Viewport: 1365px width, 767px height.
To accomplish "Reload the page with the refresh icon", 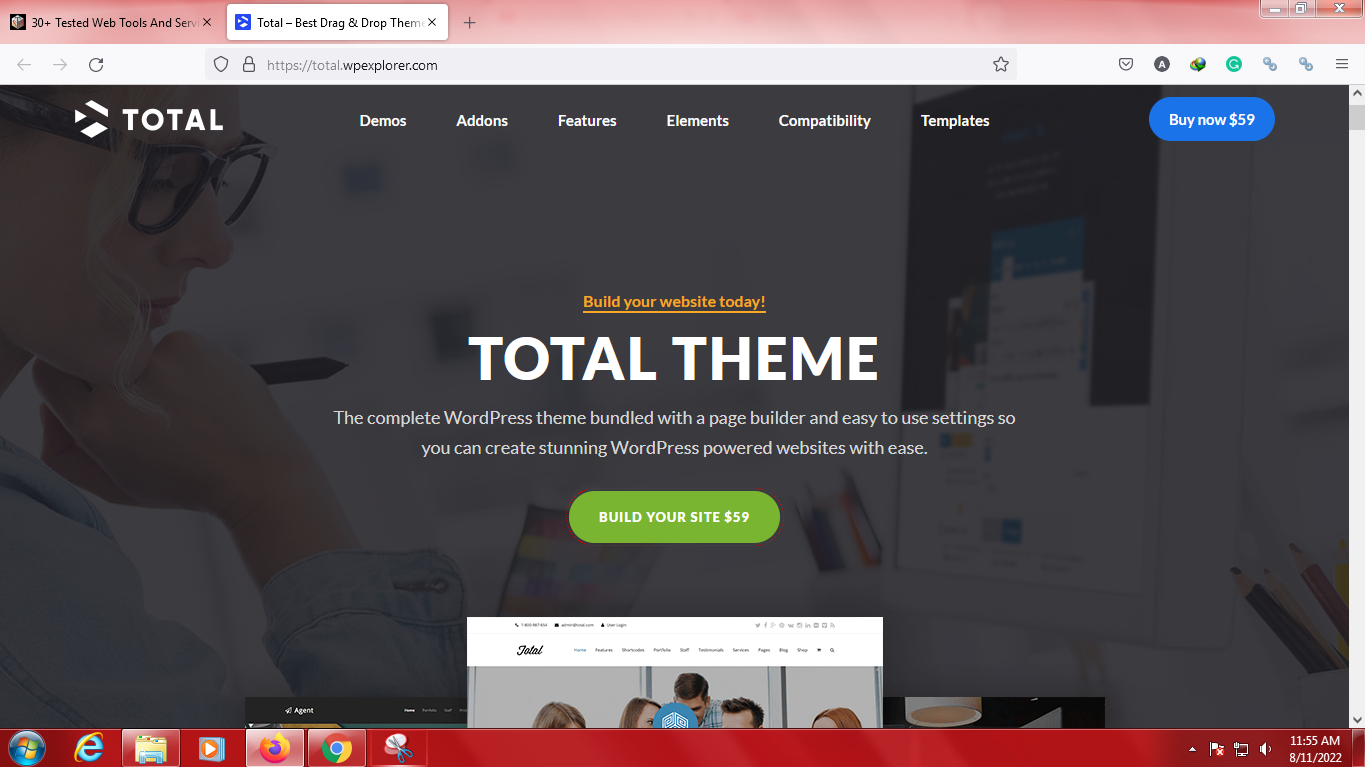I will click(x=96, y=65).
